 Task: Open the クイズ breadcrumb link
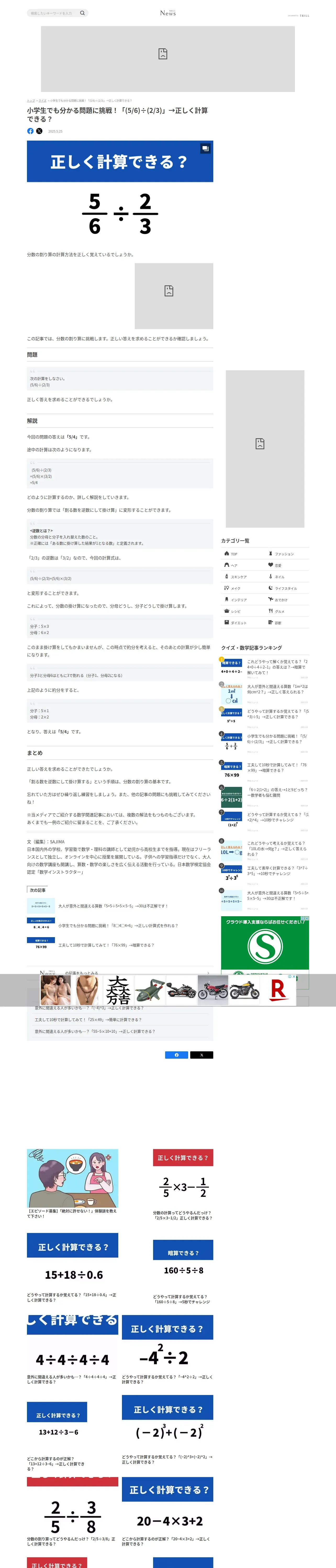click(43, 100)
